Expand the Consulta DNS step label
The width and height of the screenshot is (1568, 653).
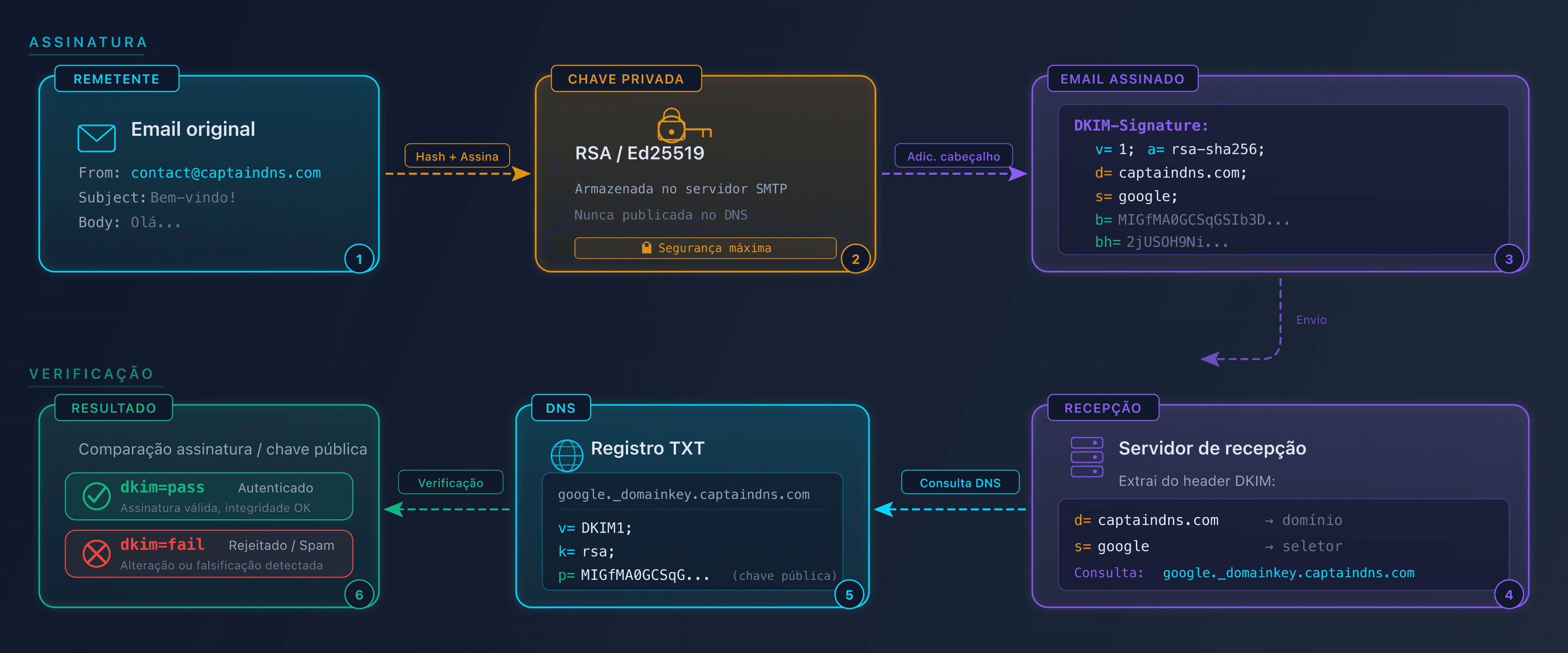(960, 482)
